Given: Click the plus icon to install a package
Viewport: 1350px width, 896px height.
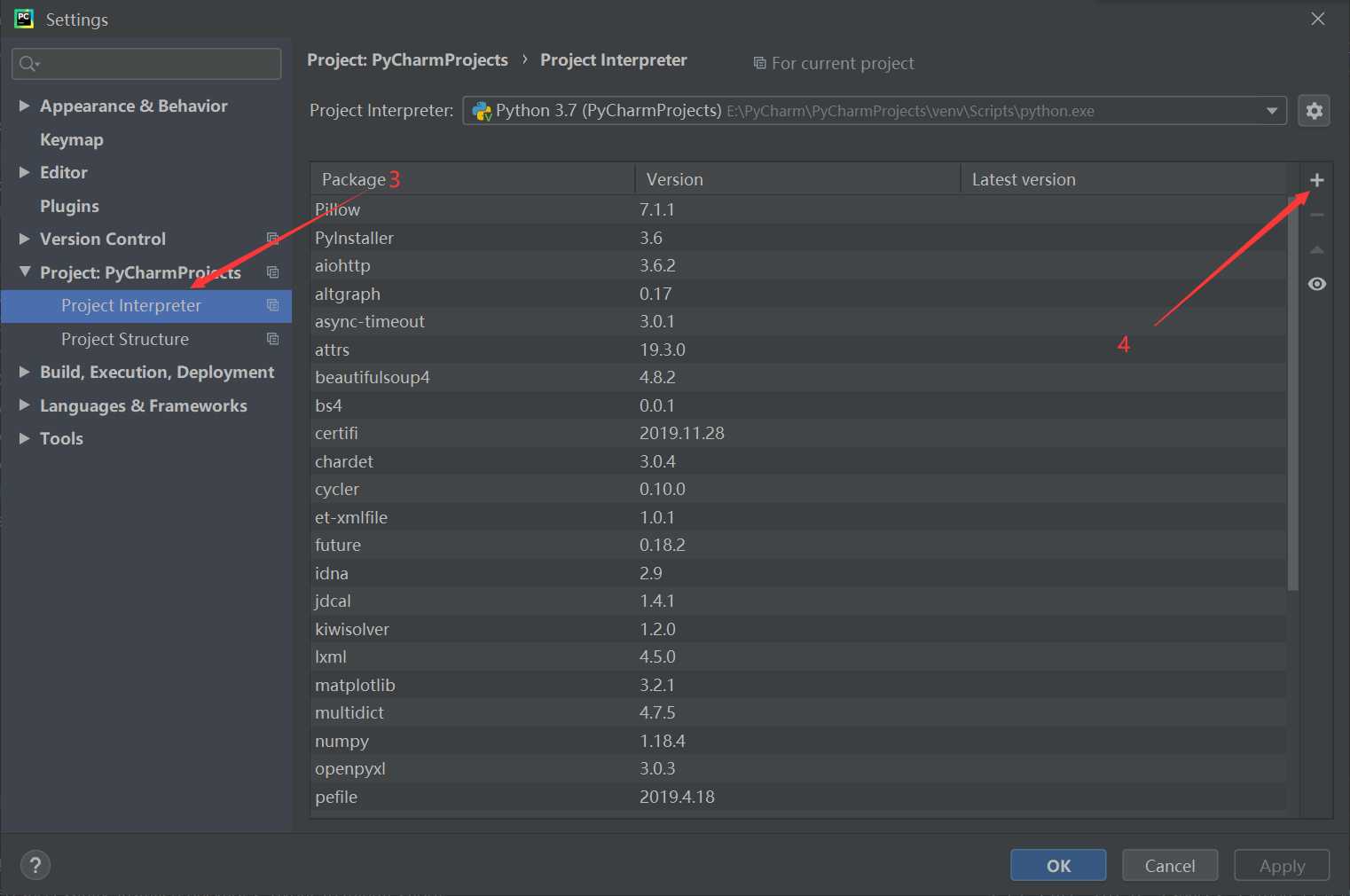Looking at the screenshot, I should [1316, 180].
